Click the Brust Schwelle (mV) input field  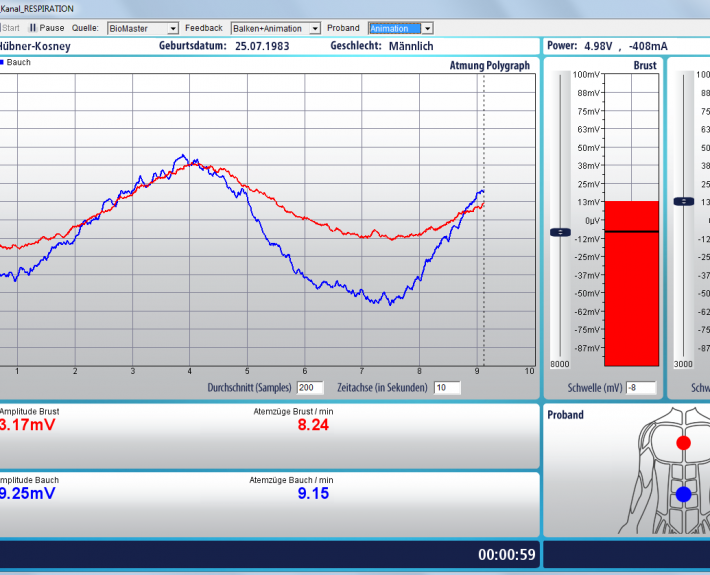640,387
